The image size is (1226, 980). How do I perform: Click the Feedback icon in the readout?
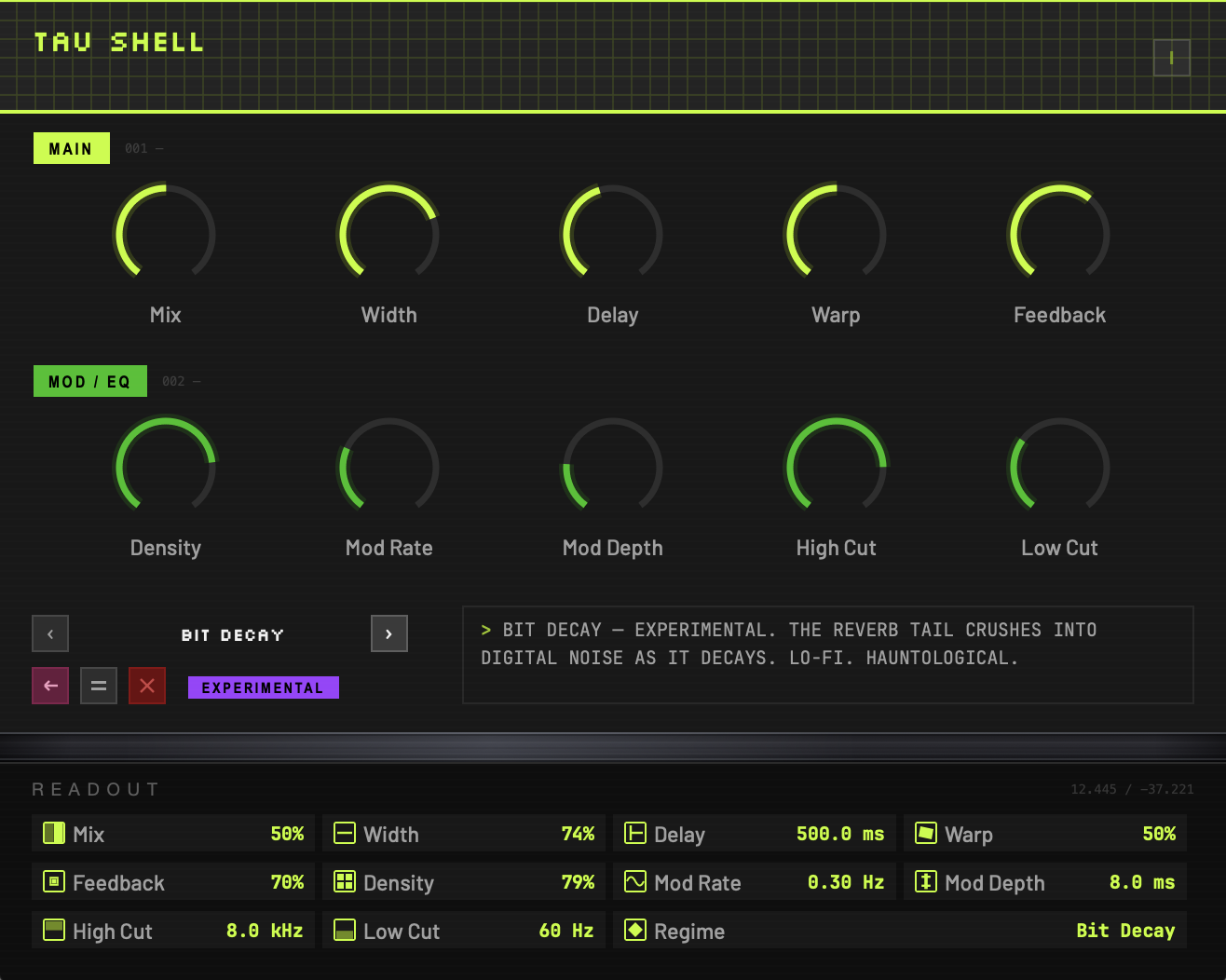point(54,881)
